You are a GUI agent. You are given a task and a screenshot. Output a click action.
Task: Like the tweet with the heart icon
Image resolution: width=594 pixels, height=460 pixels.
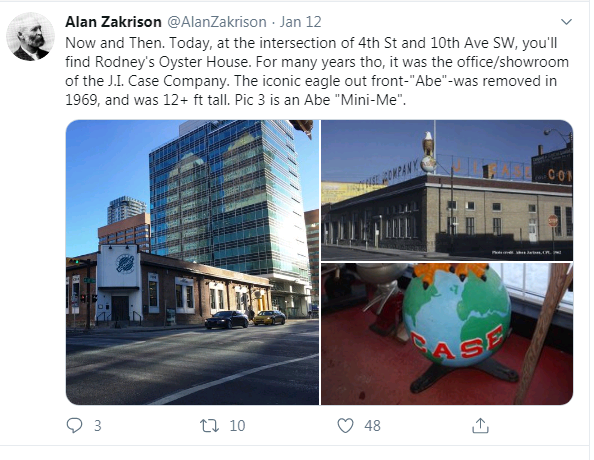click(345, 426)
